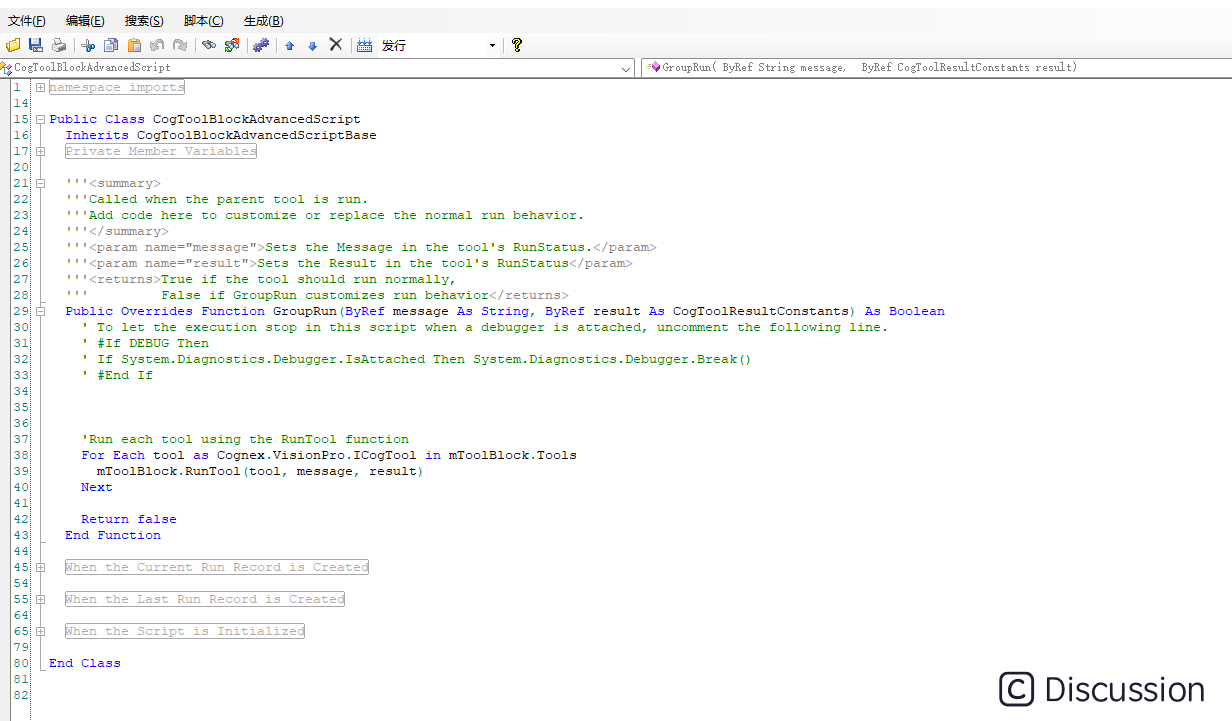Click the X delete icon in toolbar
Screen dimensions: 1232x721
(x=336, y=45)
